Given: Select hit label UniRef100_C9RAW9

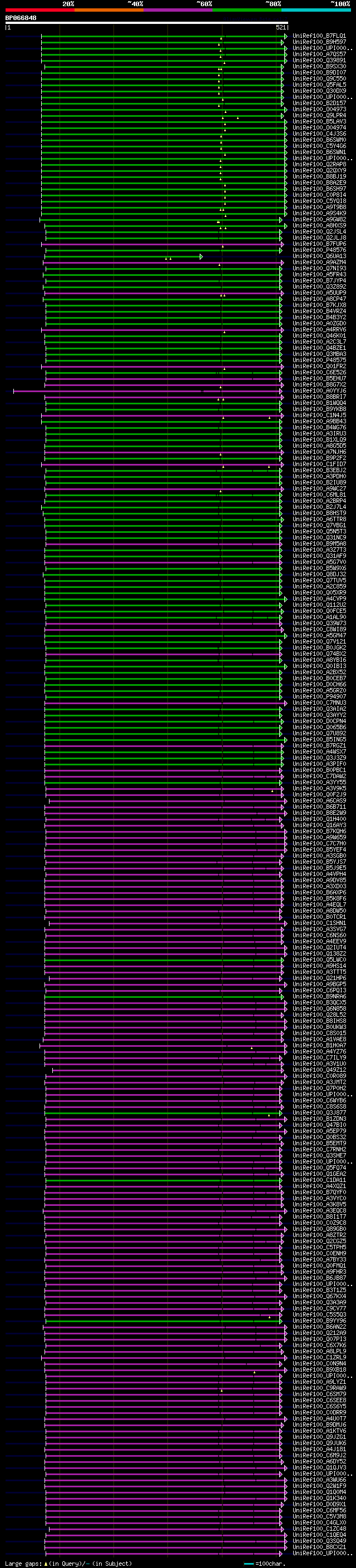Looking at the screenshot, I should (319, 1388).
